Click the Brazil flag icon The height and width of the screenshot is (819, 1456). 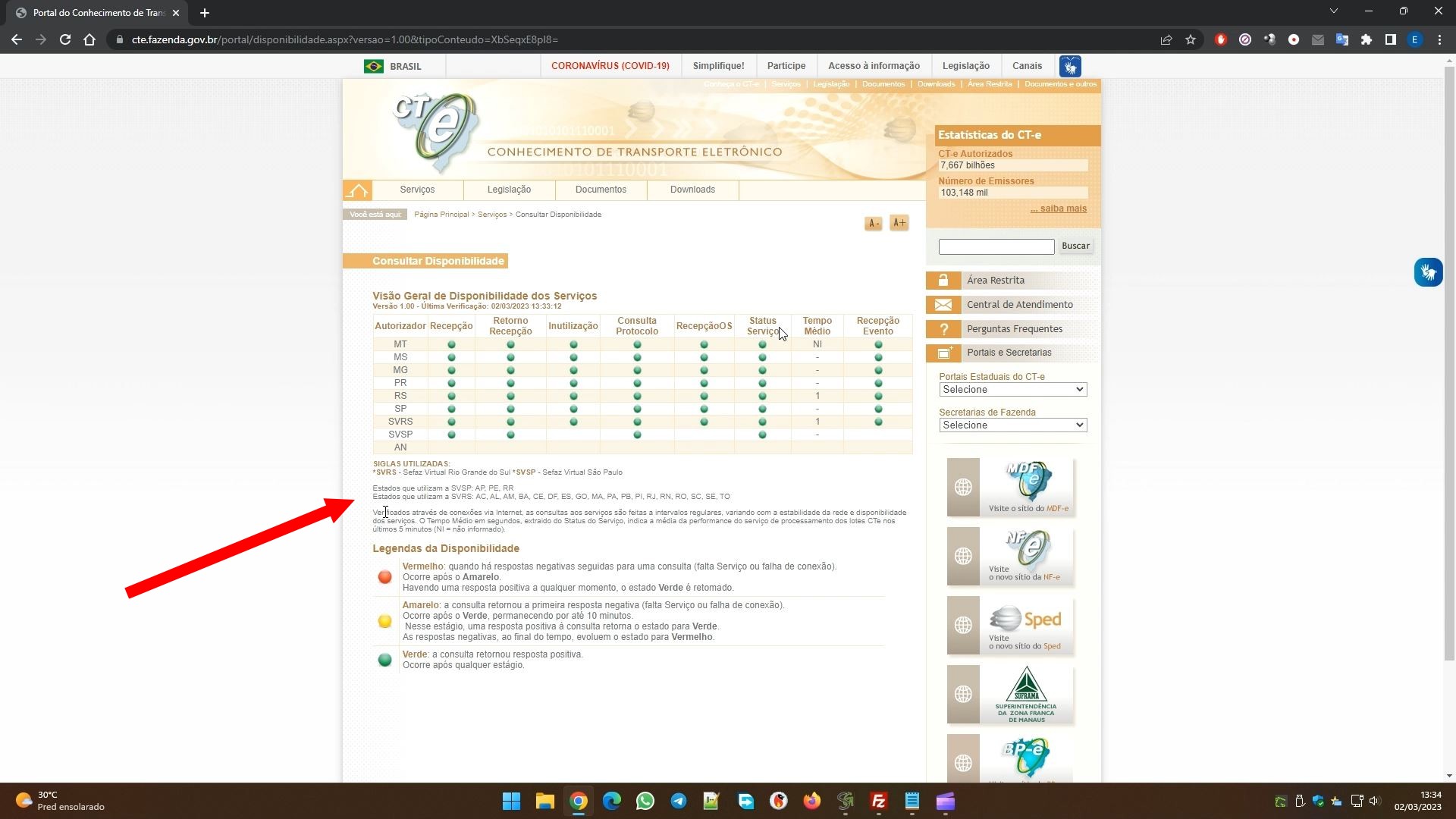tap(374, 66)
